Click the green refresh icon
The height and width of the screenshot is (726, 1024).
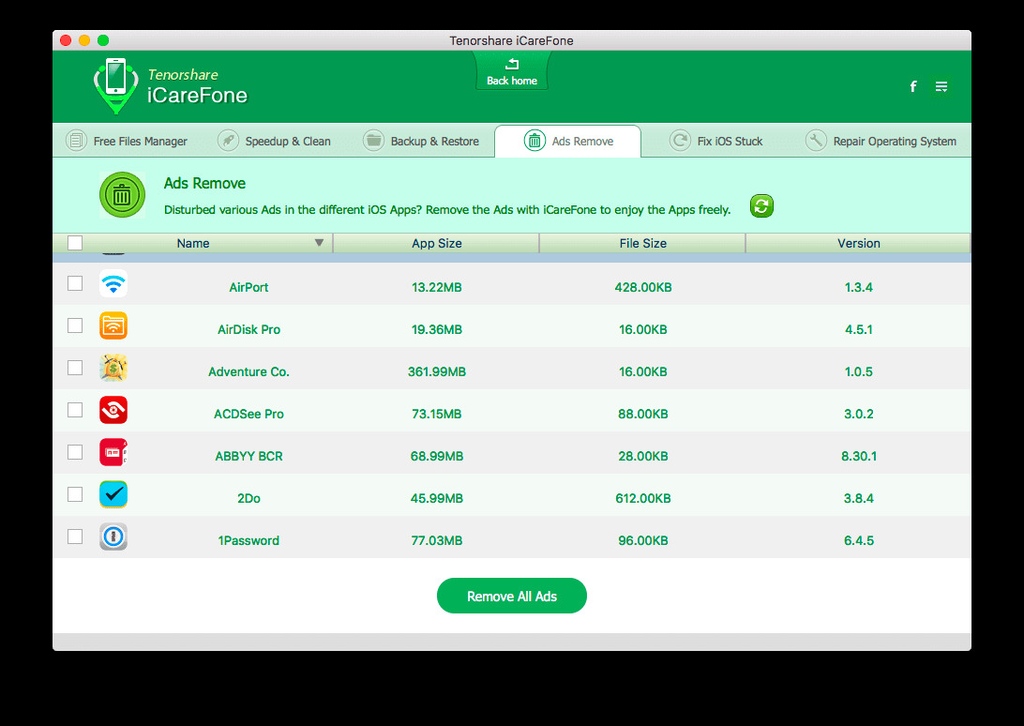761,206
